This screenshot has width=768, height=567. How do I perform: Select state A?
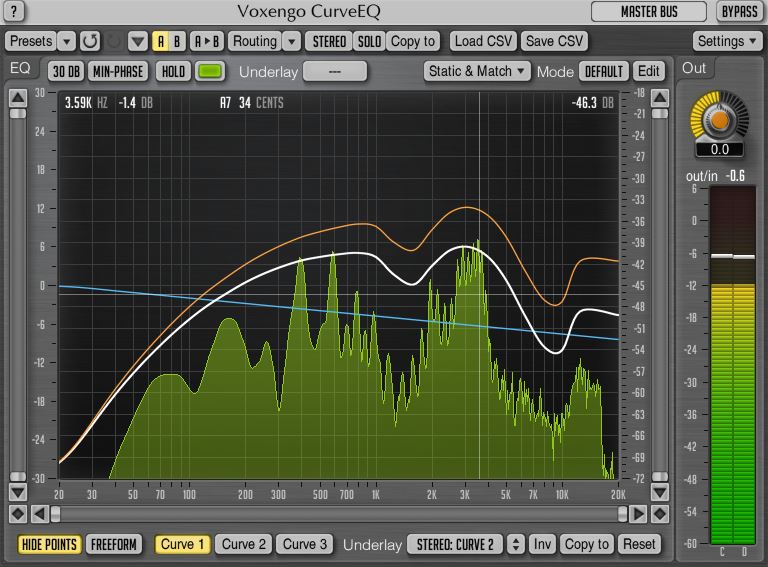coord(161,42)
